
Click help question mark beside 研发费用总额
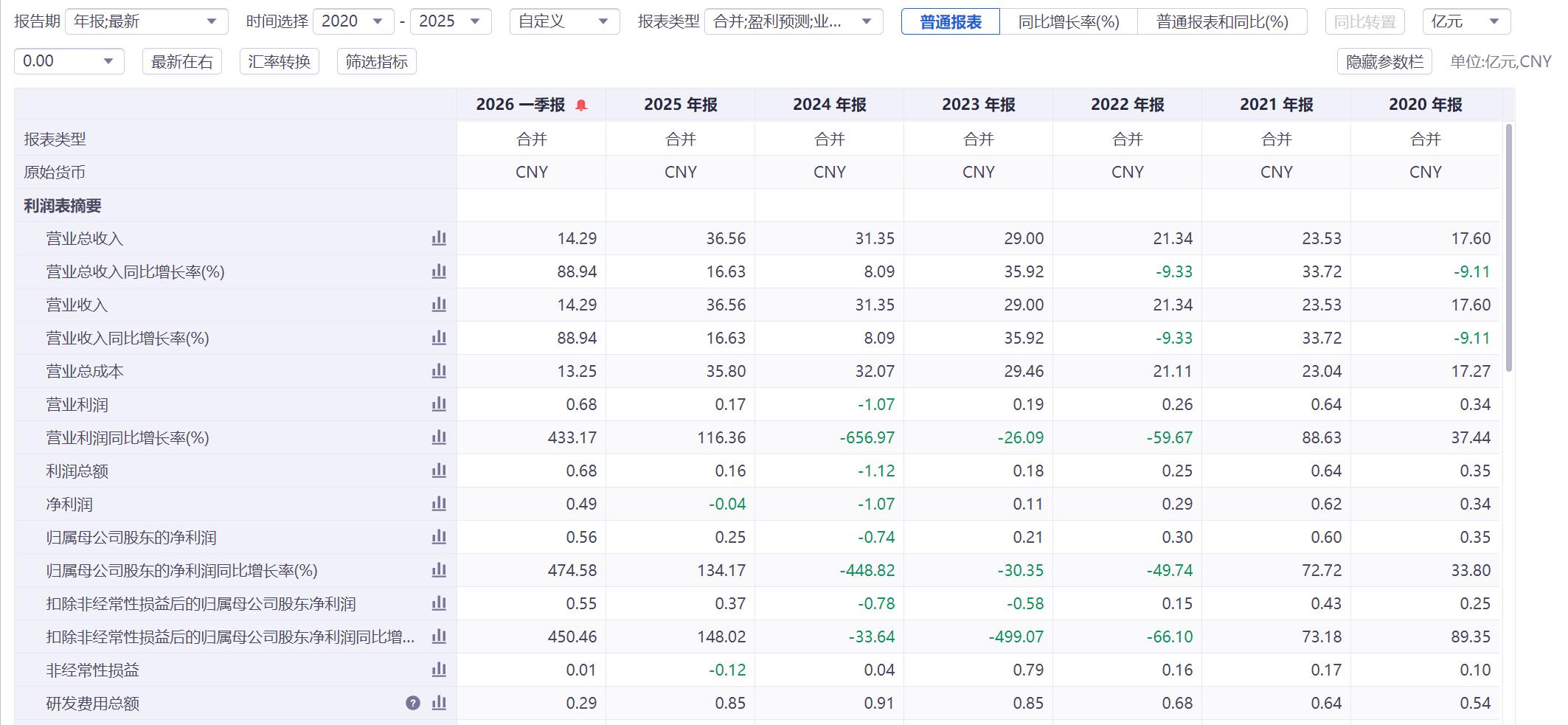click(x=413, y=703)
